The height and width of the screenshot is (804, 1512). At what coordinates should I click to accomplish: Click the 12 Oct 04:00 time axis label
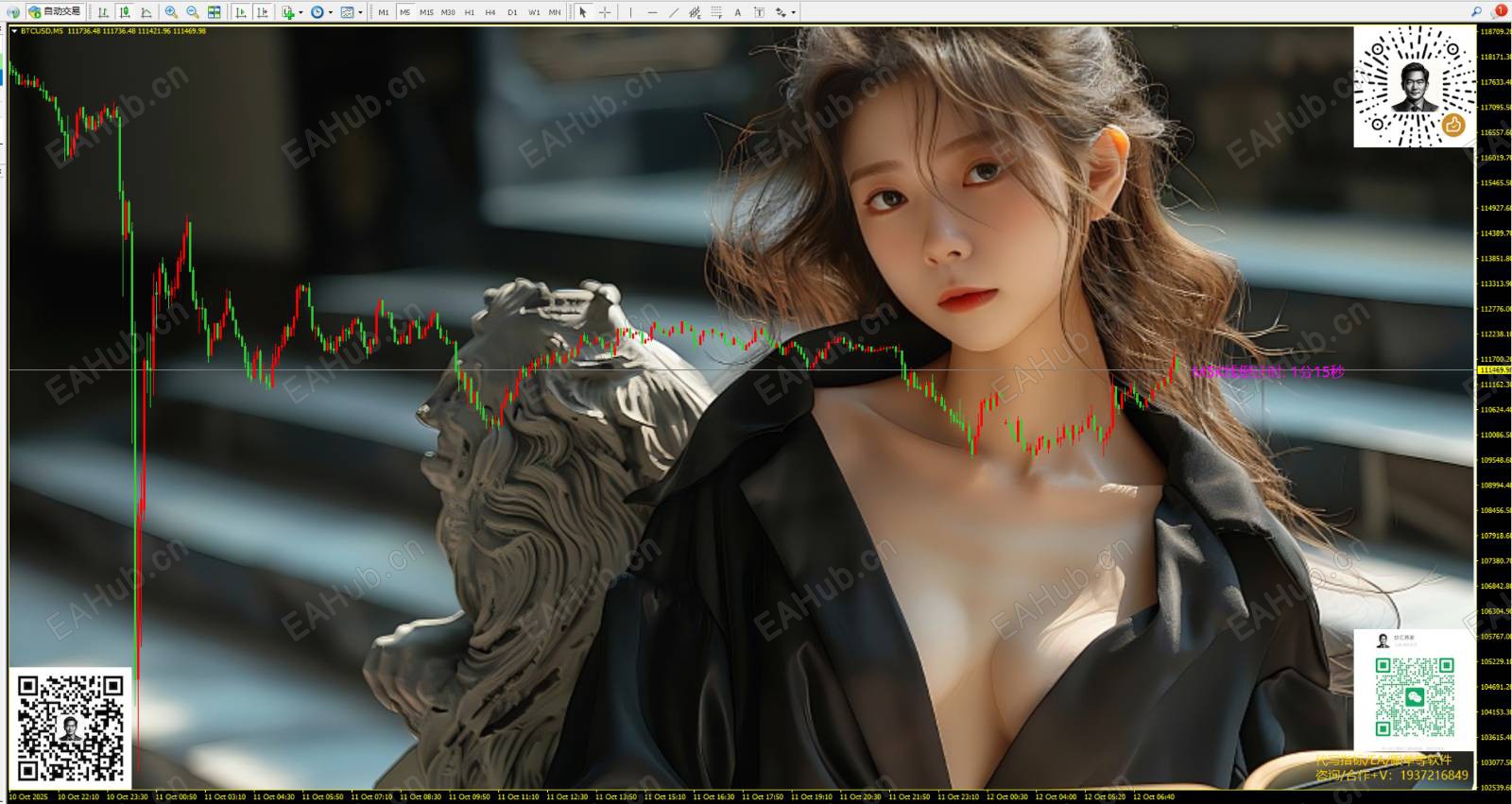tap(1057, 797)
